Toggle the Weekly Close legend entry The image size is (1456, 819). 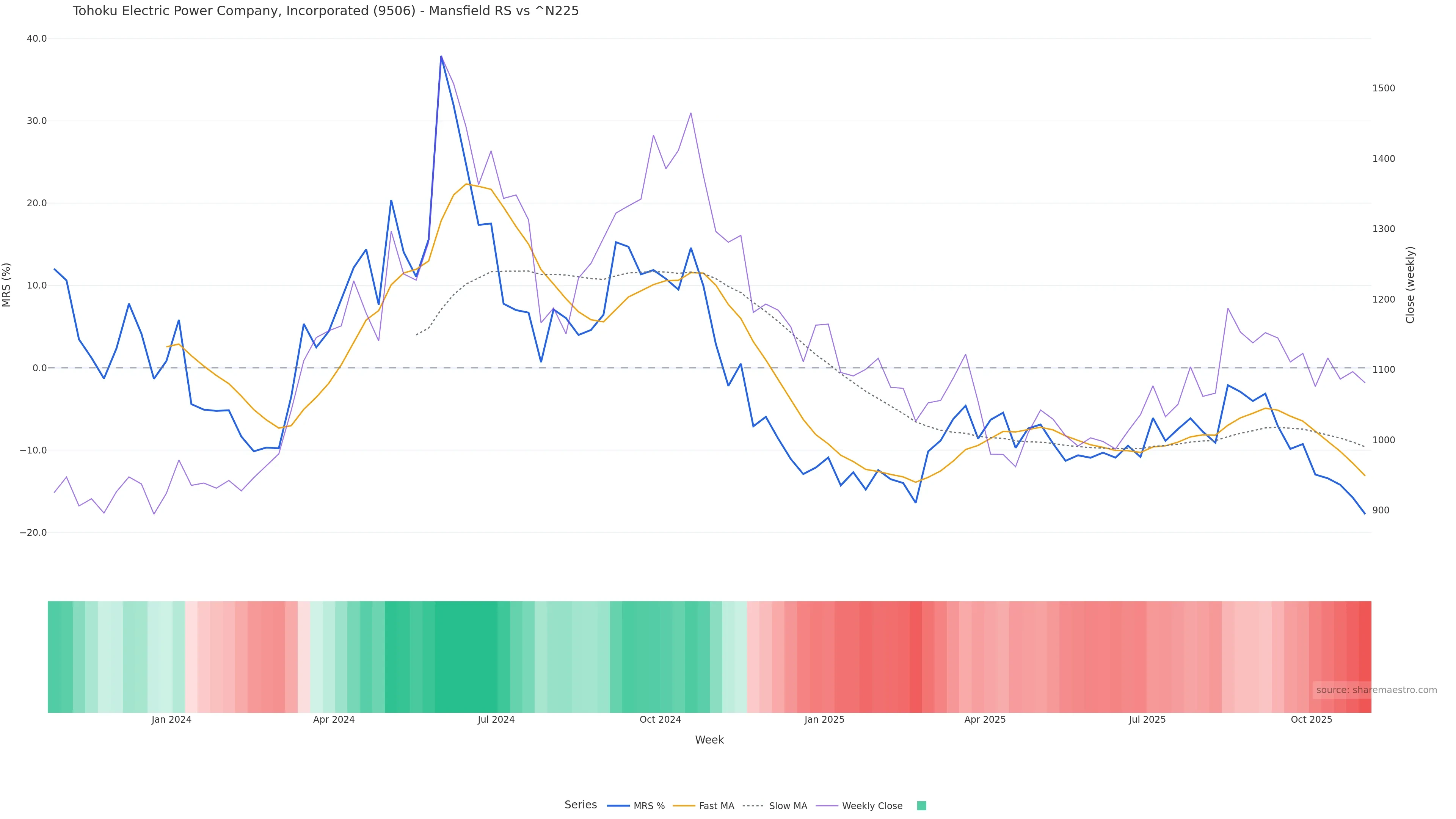coord(872,806)
